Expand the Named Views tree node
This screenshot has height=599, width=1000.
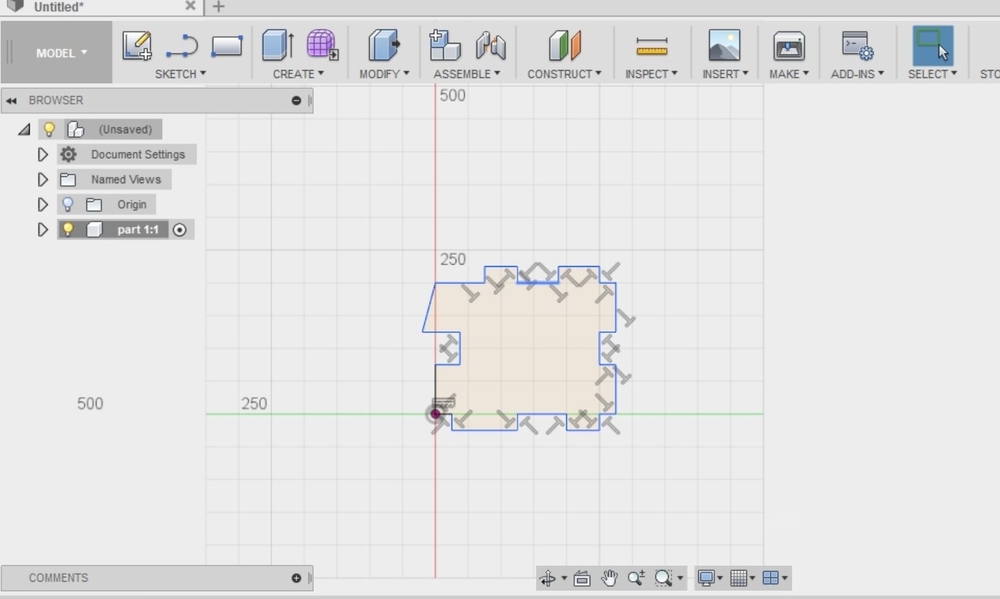tap(42, 179)
